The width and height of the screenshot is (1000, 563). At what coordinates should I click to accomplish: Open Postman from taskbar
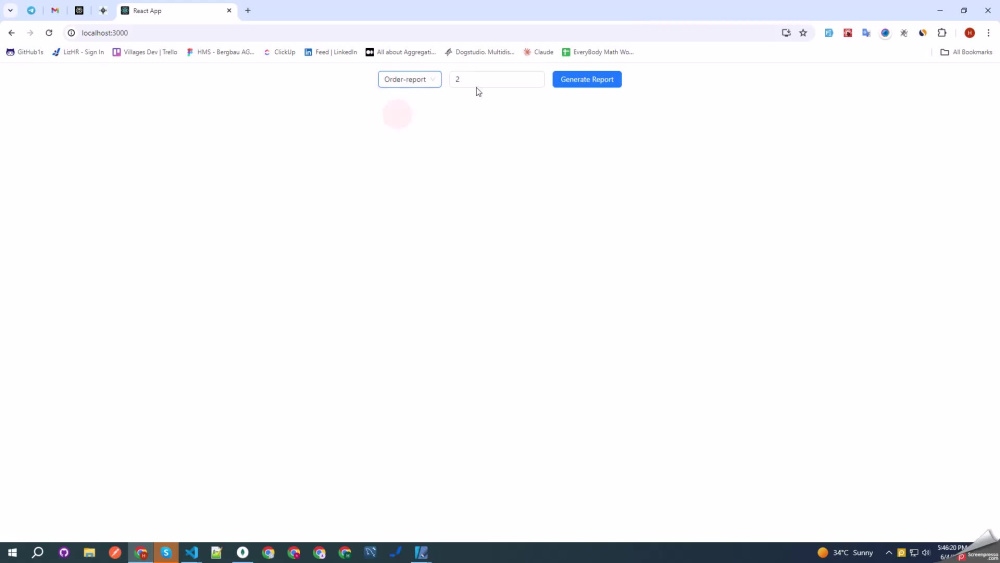tap(115, 552)
